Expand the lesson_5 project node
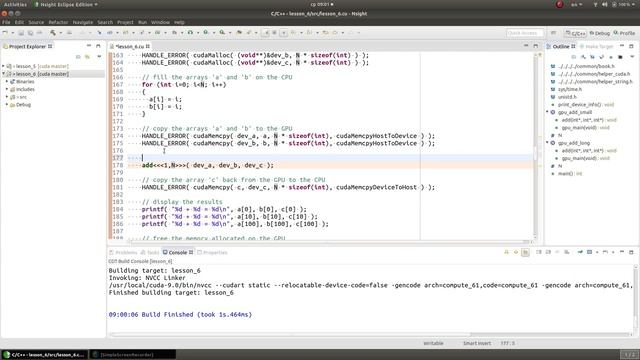Viewport: 640px width, 360px height. [4, 66]
